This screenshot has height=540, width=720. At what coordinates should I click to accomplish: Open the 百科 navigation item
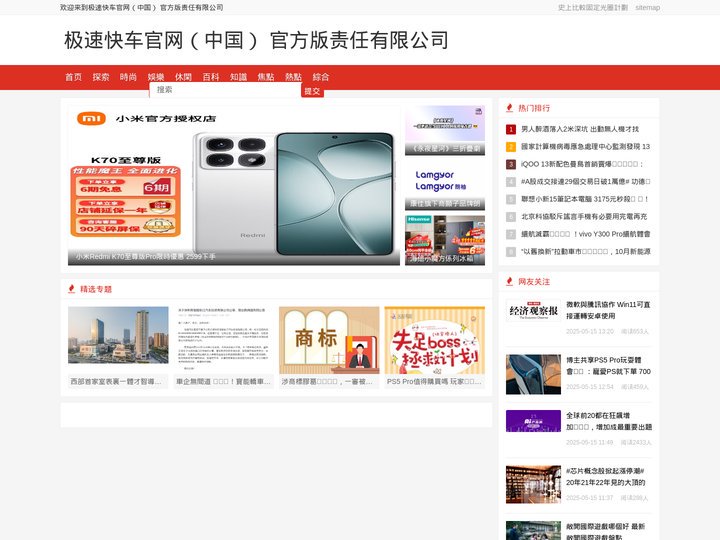tap(211, 77)
